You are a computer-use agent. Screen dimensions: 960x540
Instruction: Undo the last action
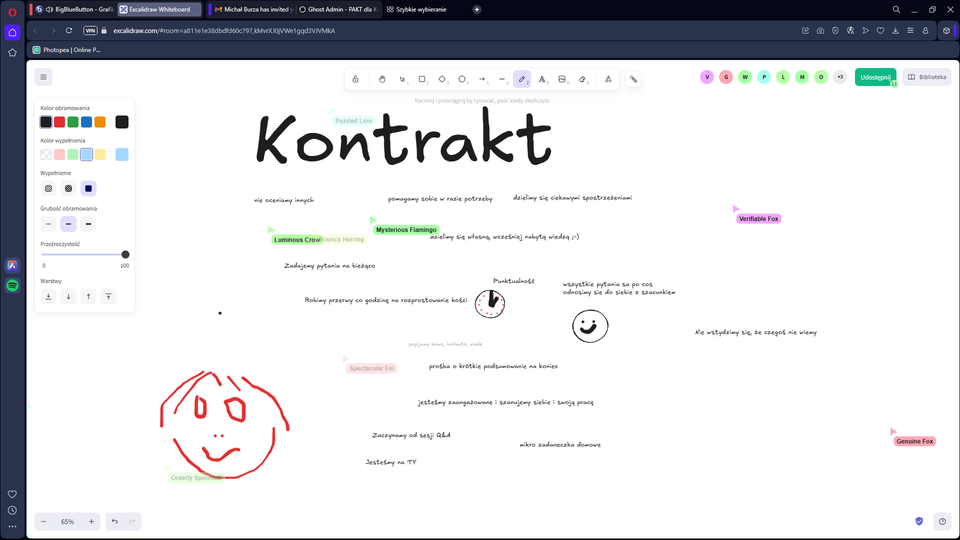pyautogui.click(x=114, y=522)
